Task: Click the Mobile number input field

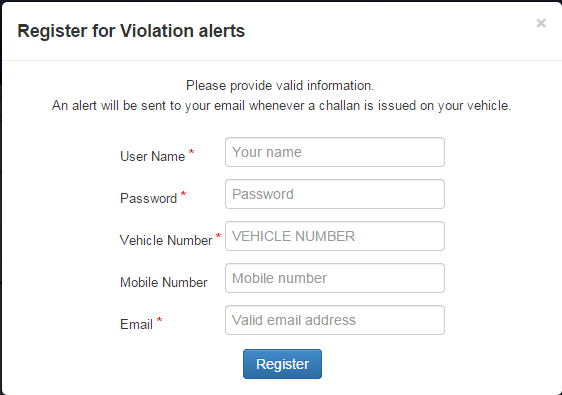Action: (335, 278)
